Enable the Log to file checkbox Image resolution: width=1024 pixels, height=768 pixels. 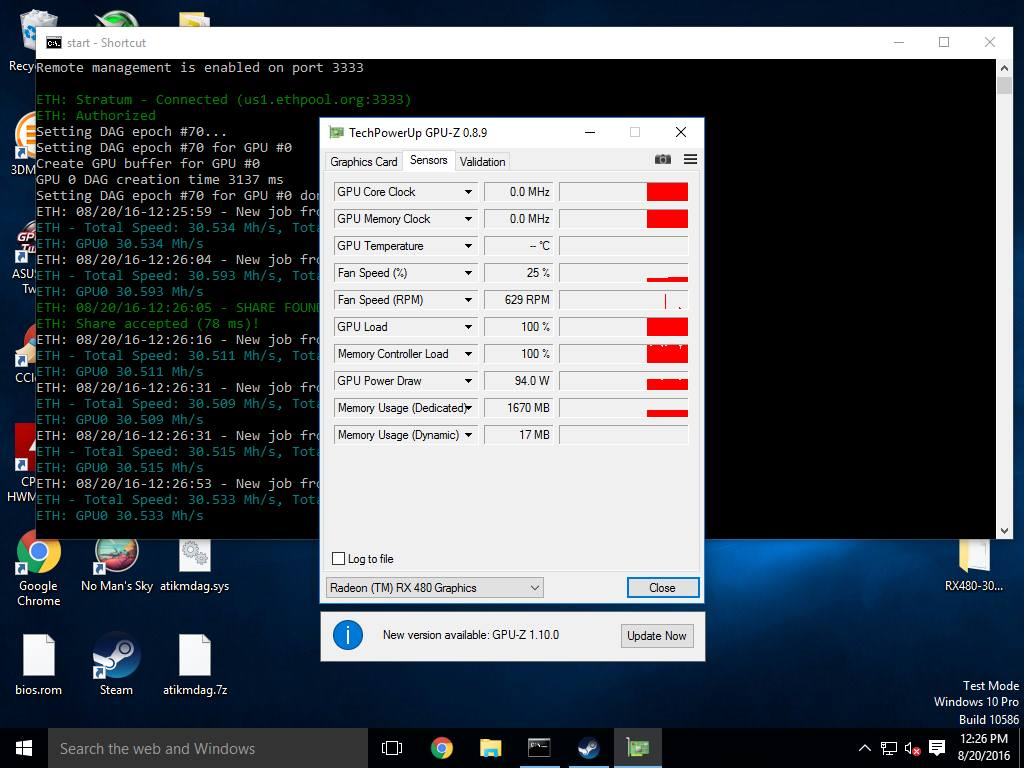(x=338, y=558)
